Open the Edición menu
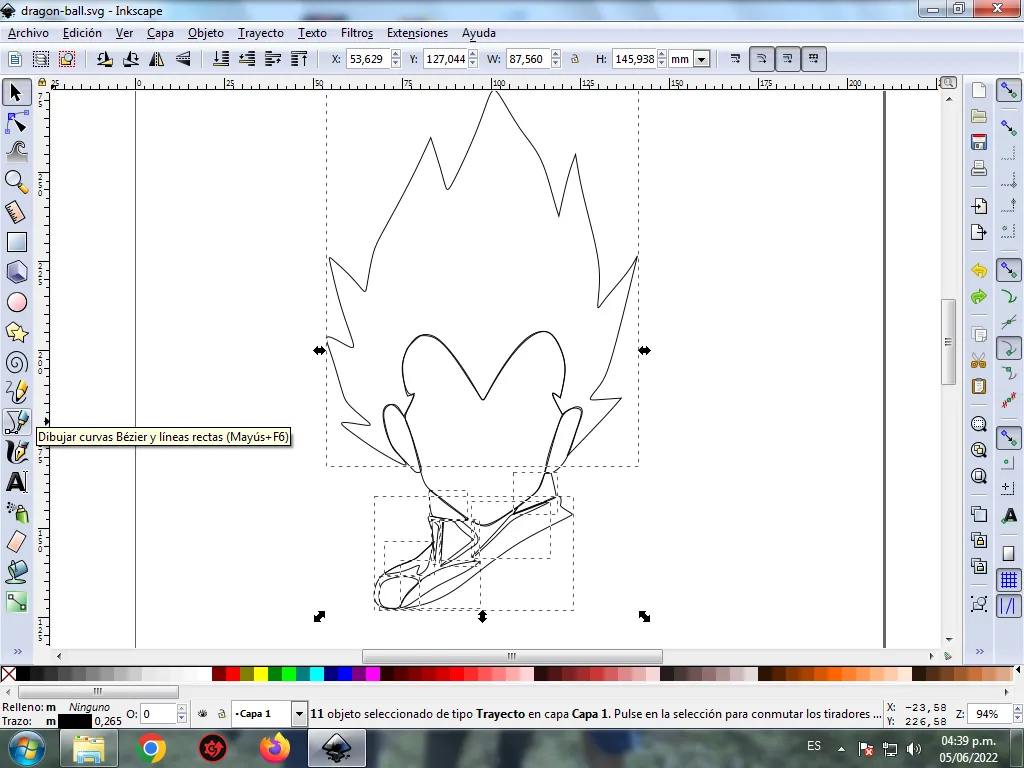Screen dimensions: 1024x768 coord(82,33)
